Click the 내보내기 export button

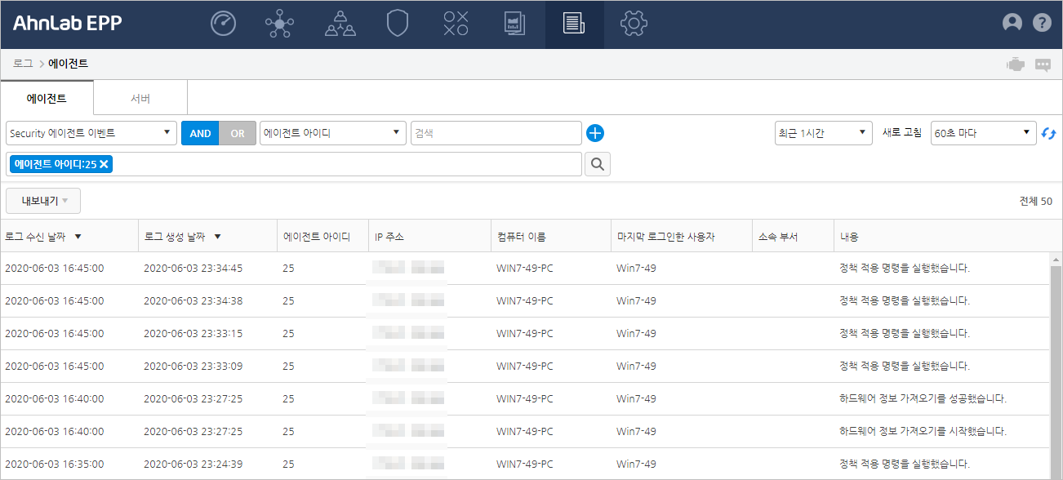(x=44, y=201)
